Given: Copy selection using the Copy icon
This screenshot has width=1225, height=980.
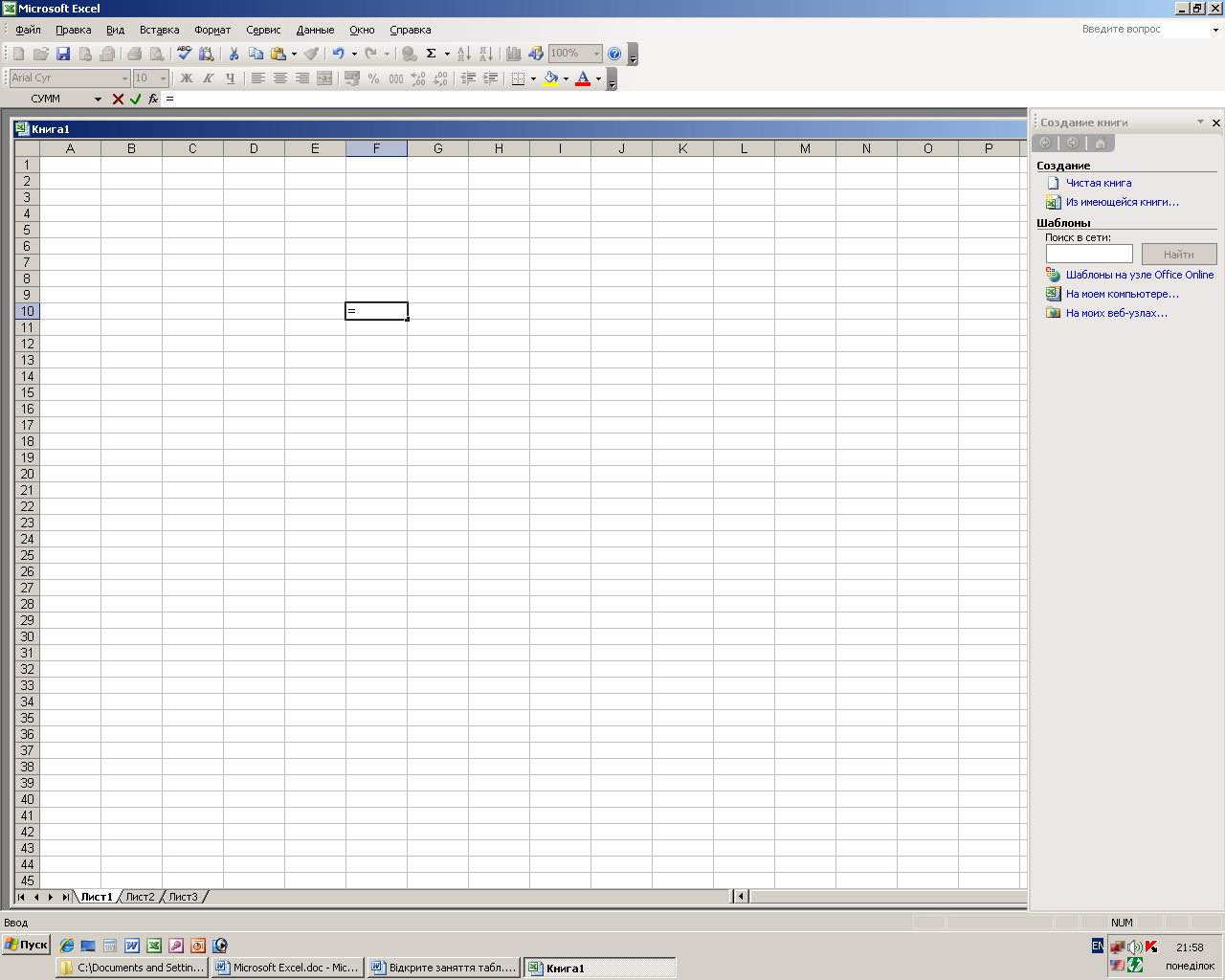Looking at the screenshot, I should coord(256,54).
